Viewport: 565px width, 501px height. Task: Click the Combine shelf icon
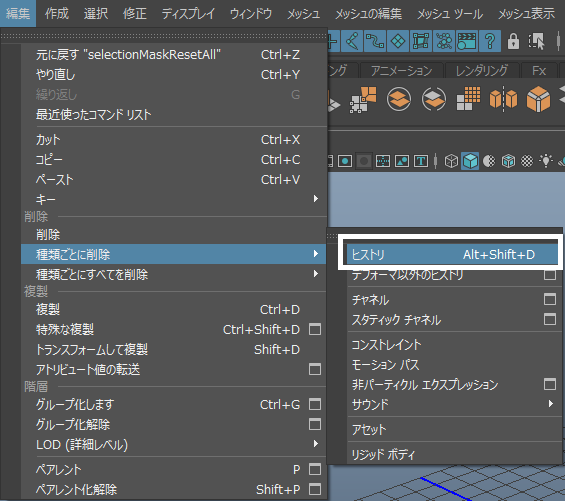coord(399,99)
